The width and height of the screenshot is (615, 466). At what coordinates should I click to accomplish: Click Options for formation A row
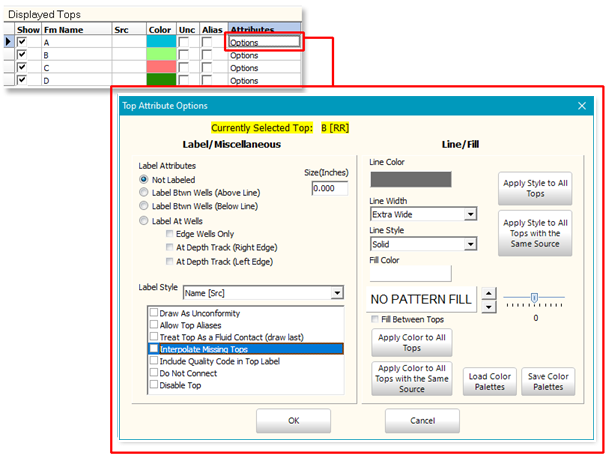pyautogui.click(x=264, y=42)
